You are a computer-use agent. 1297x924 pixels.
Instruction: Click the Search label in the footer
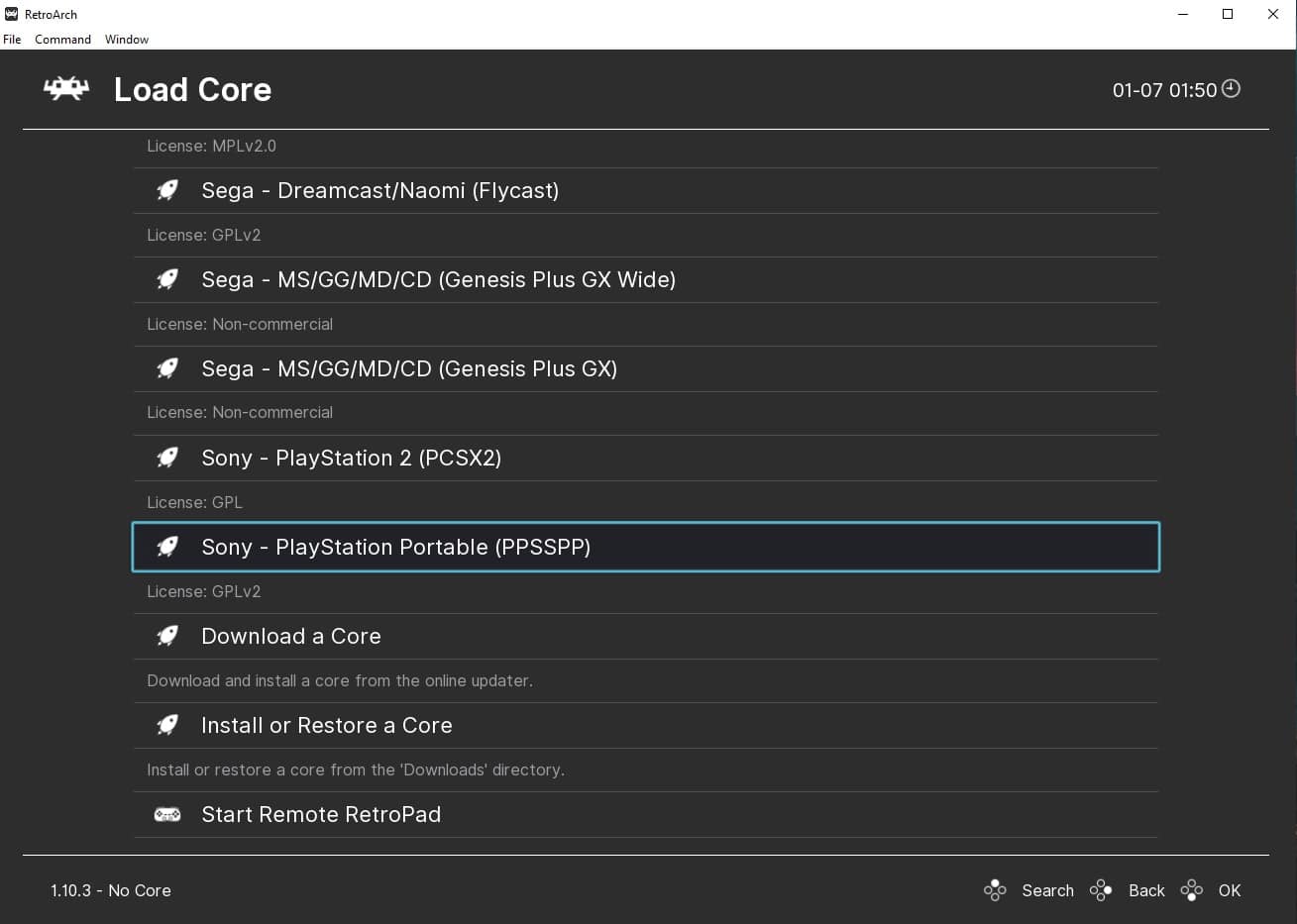(x=1047, y=890)
